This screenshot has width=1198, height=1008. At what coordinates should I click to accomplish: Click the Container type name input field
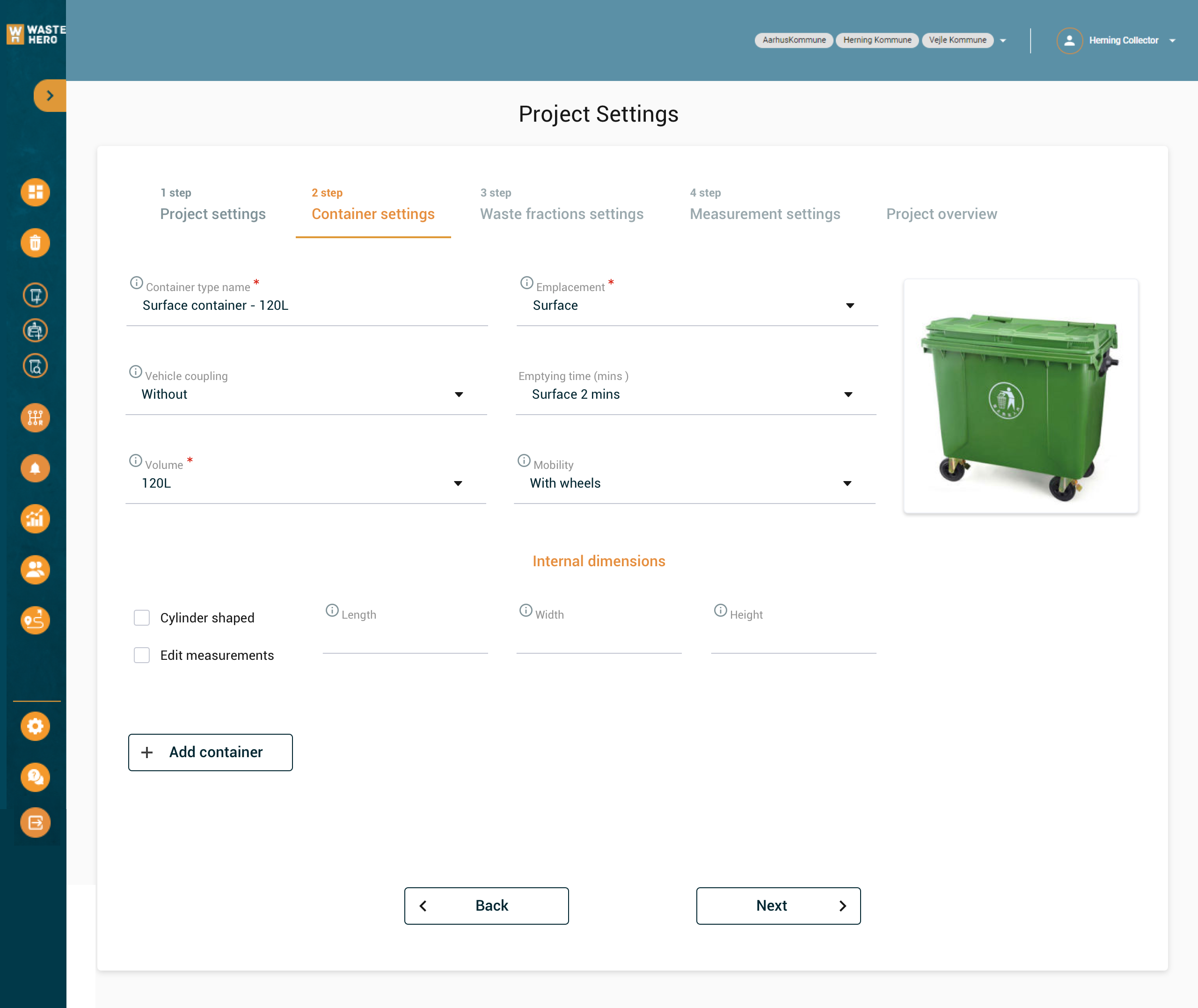(x=307, y=306)
